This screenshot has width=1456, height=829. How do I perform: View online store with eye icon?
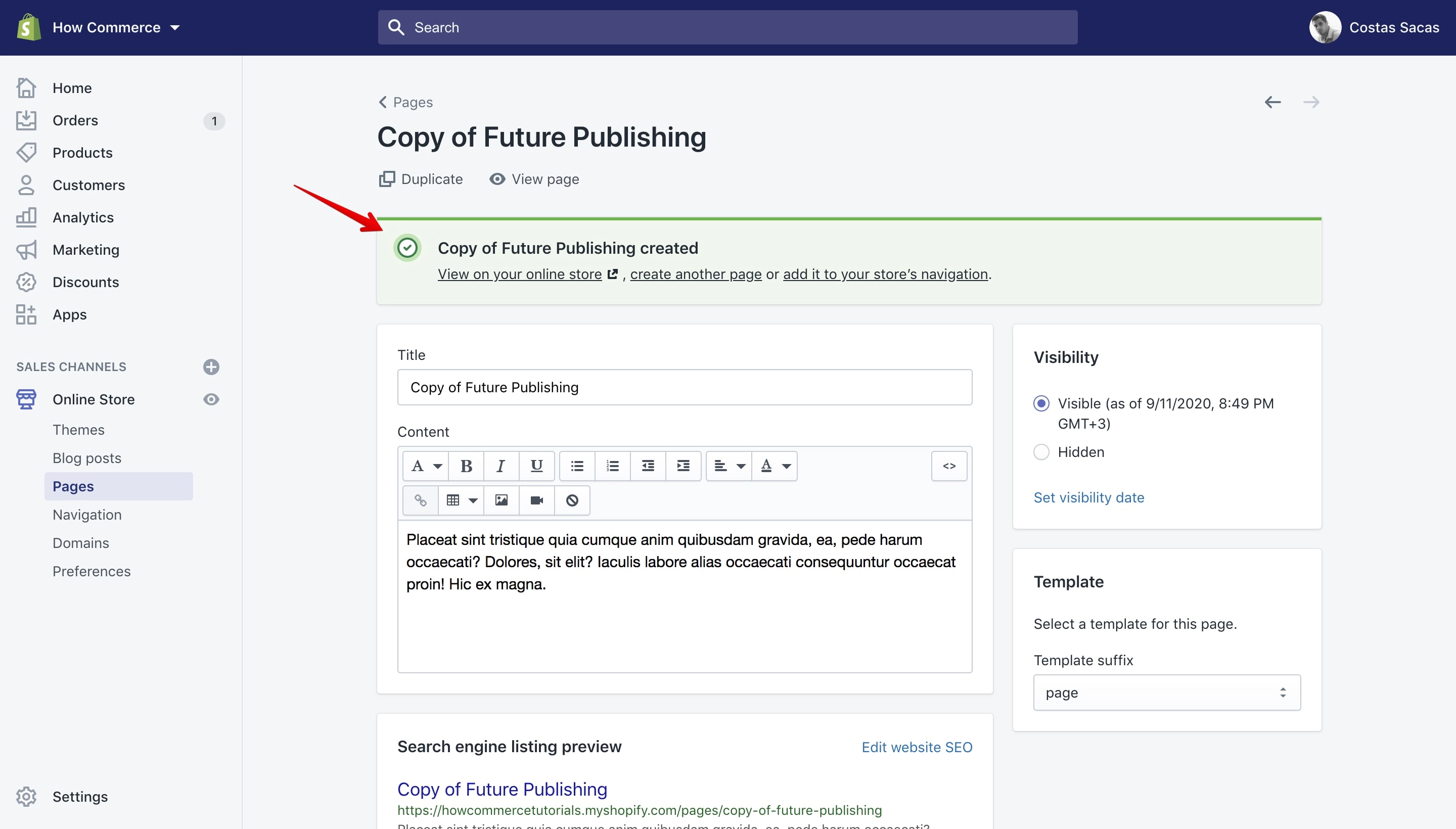click(211, 400)
